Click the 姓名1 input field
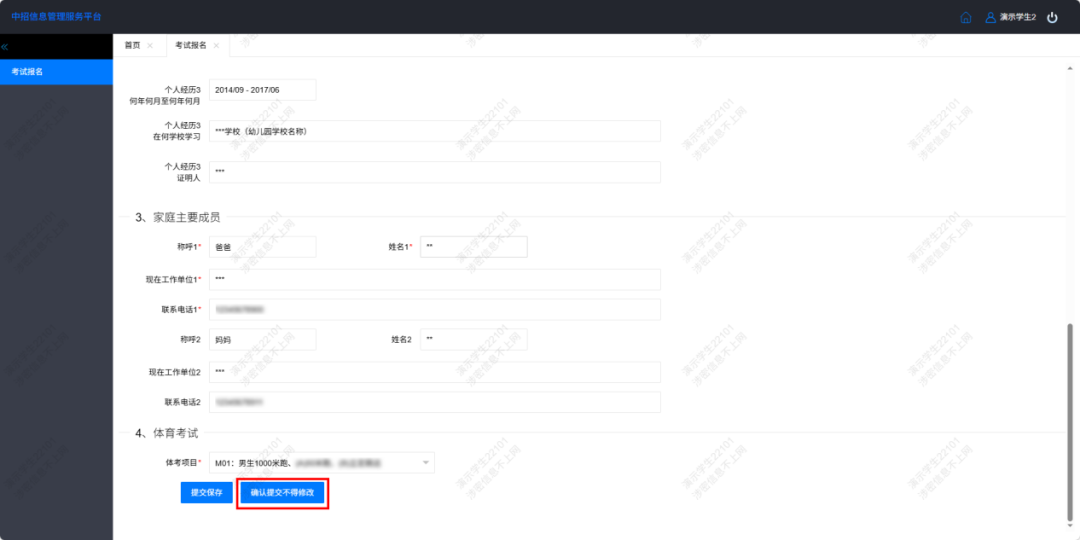 click(473, 247)
